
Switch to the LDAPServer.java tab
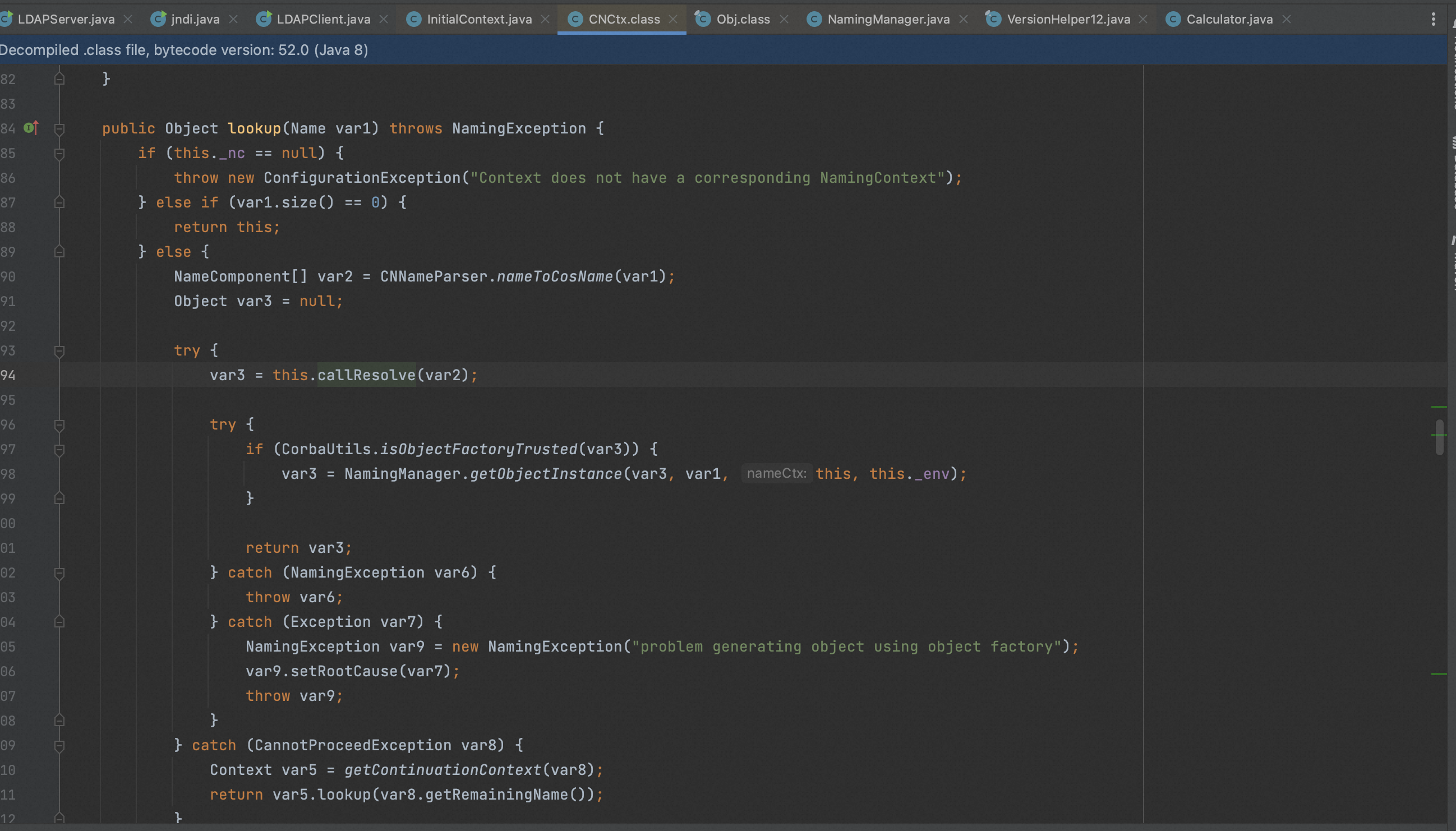[x=66, y=19]
